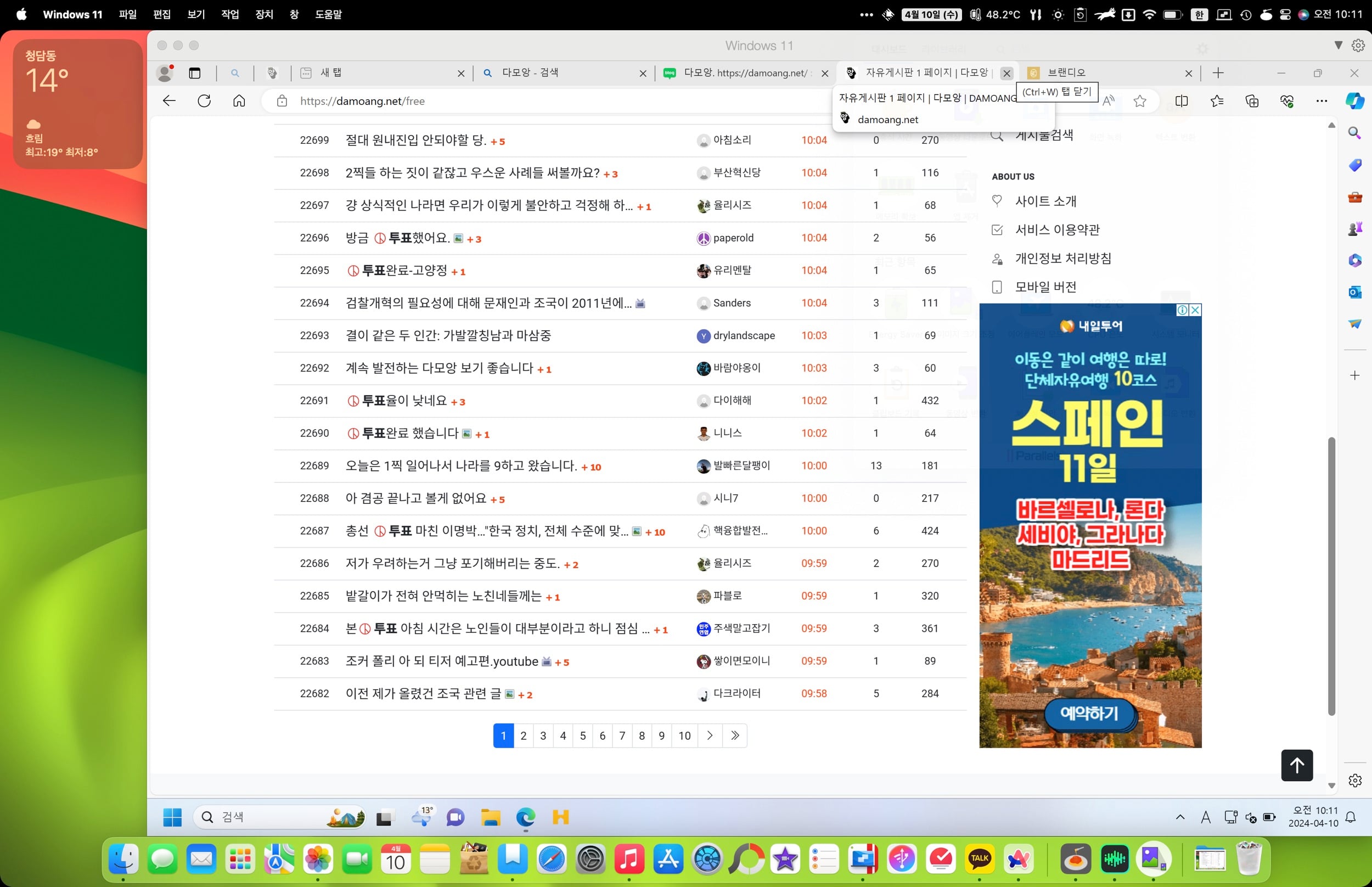This screenshot has width=1372, height=887.
Task: Jump to last pages double arrow
Action: coord(735,736)
